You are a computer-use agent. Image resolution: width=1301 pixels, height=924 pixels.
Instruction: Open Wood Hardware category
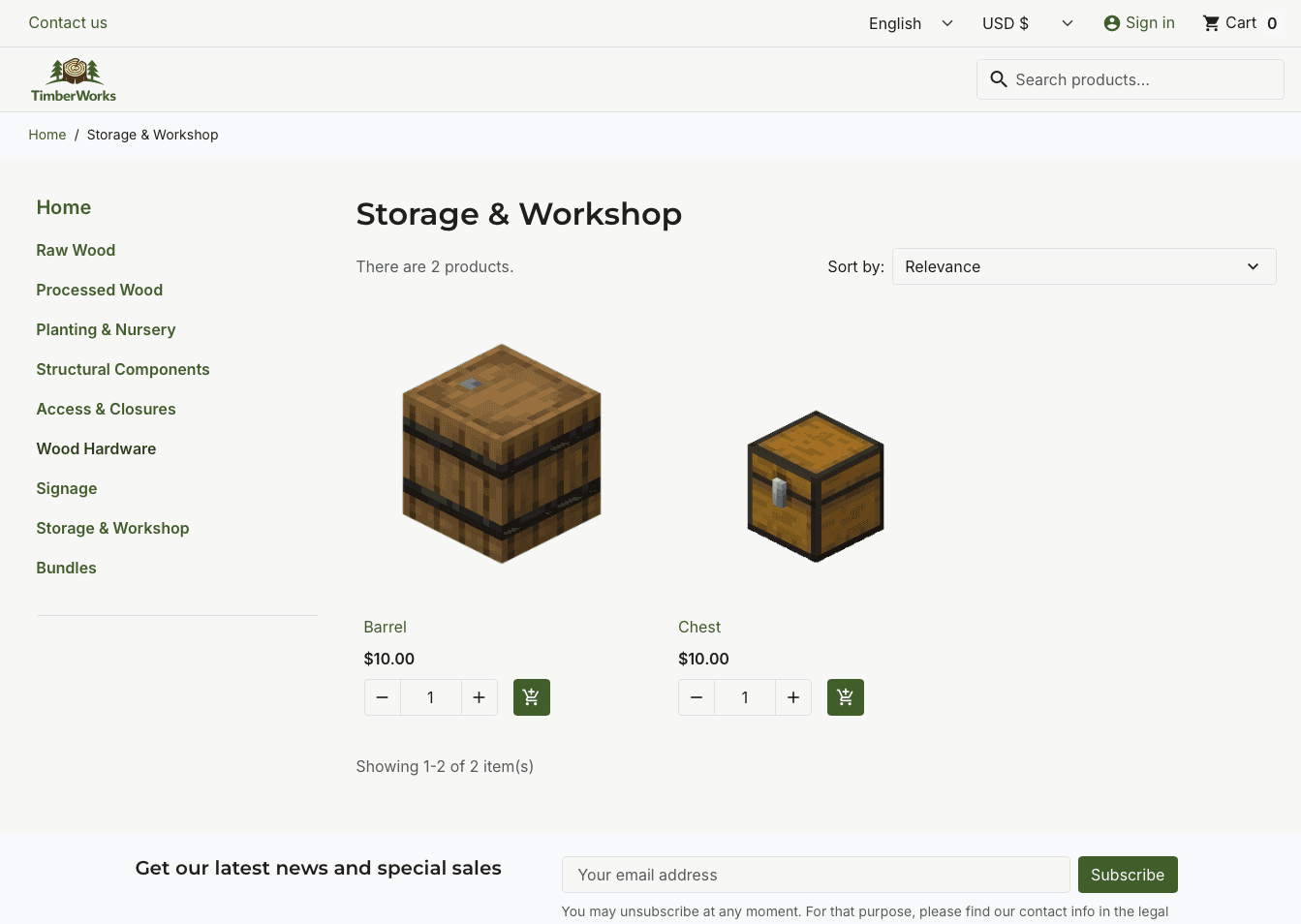click(x=96, y=448)
